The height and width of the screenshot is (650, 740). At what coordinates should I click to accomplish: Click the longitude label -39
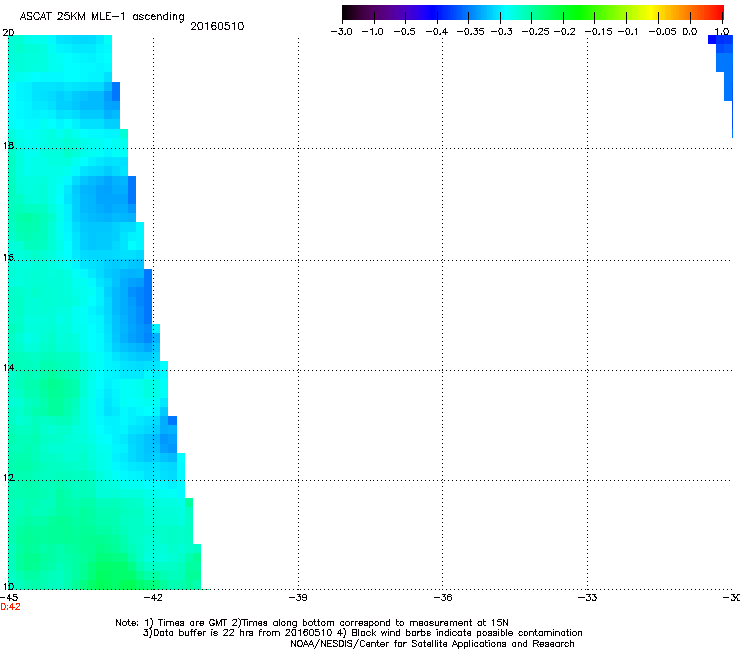tap(298, 598)
